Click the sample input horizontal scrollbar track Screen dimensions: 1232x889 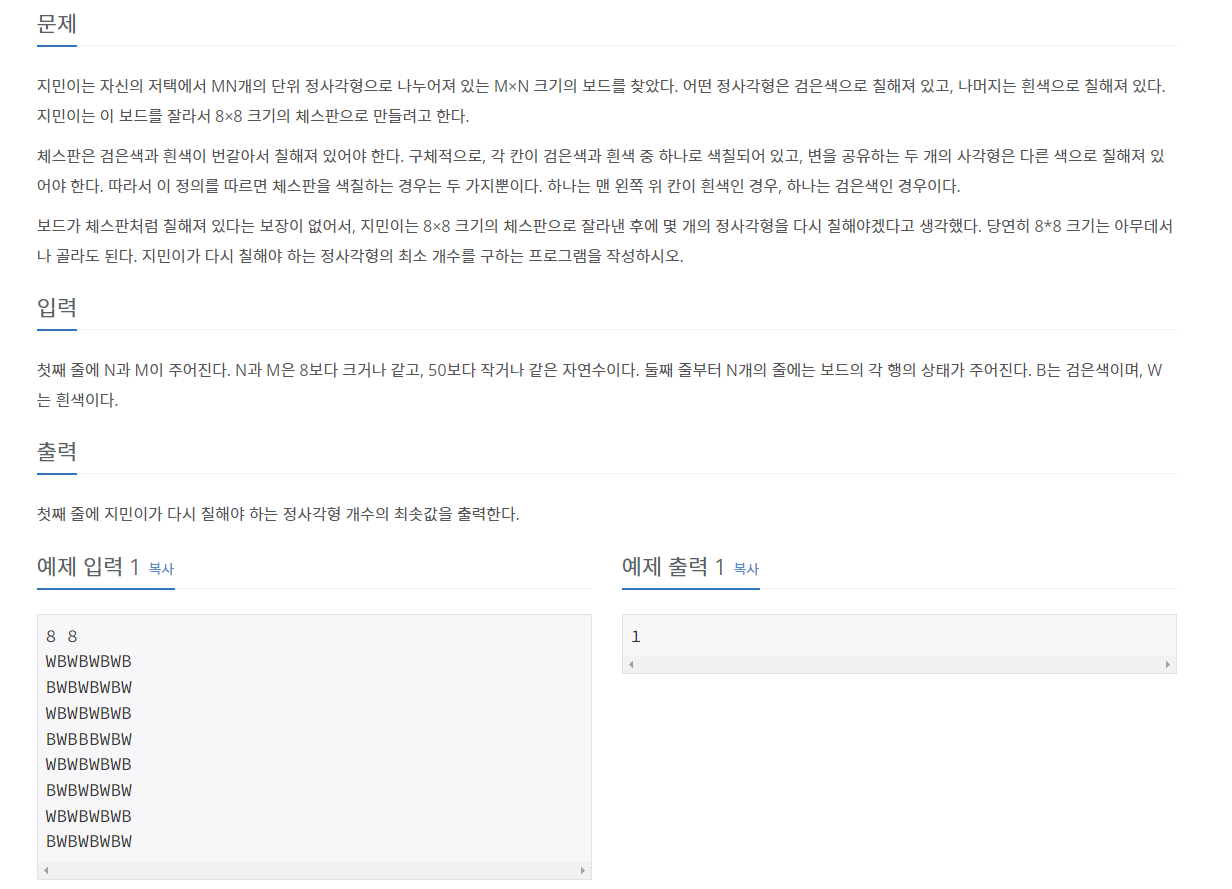pyautogui.click(x=314, y=871)
